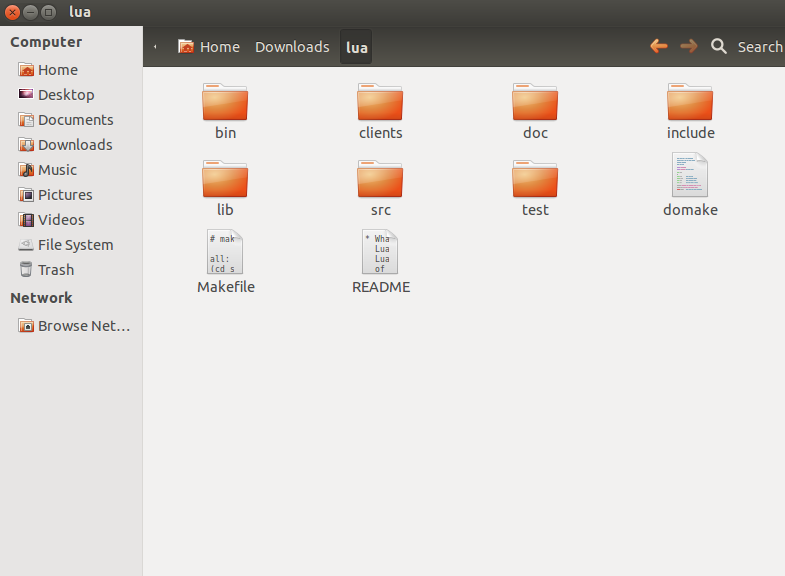The width and height of the screenshot is (785, 576).
Task: Open Documents in the sidebar
Action: click(71, 120)
